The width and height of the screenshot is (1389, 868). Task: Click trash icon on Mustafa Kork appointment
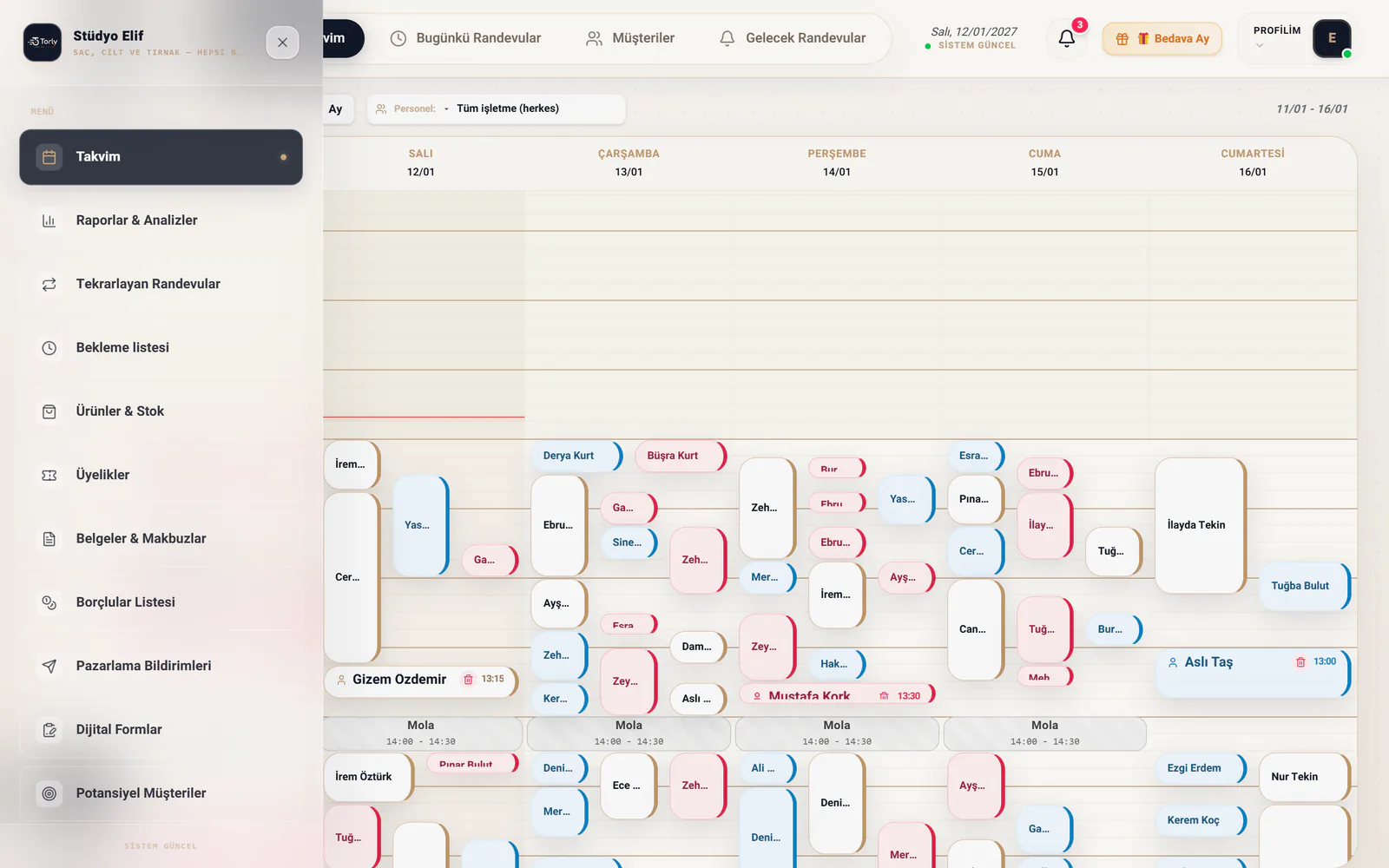pyautogui.click(x=884, y=696)
